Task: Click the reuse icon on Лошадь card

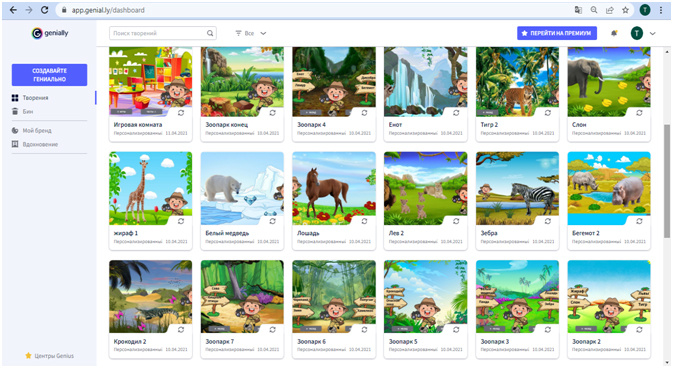Action: click(x=364, y=221)
